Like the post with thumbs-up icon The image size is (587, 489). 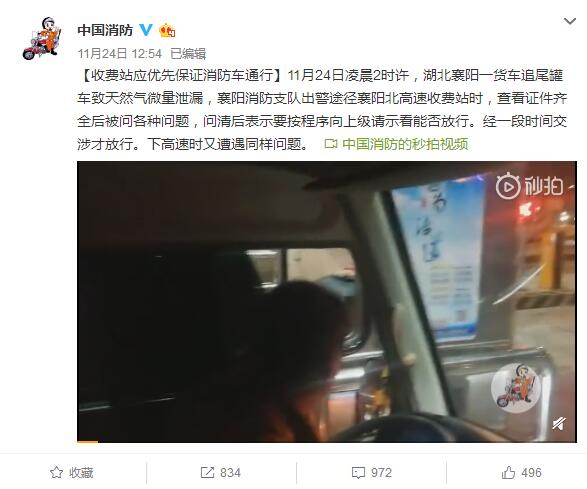(508, 473)
